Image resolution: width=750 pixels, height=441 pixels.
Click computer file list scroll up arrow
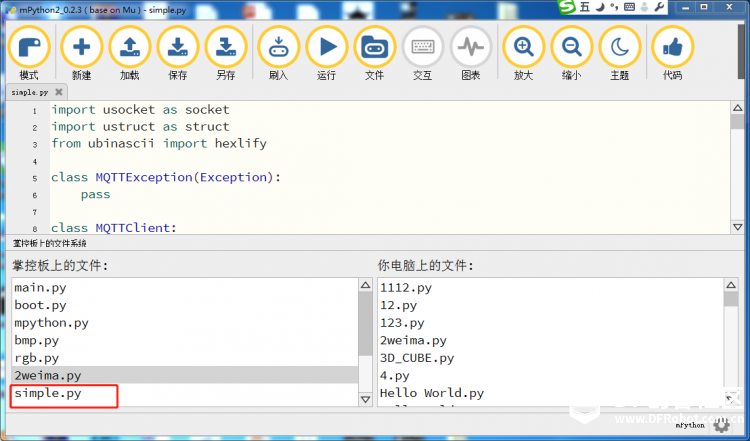pos(731,285)
